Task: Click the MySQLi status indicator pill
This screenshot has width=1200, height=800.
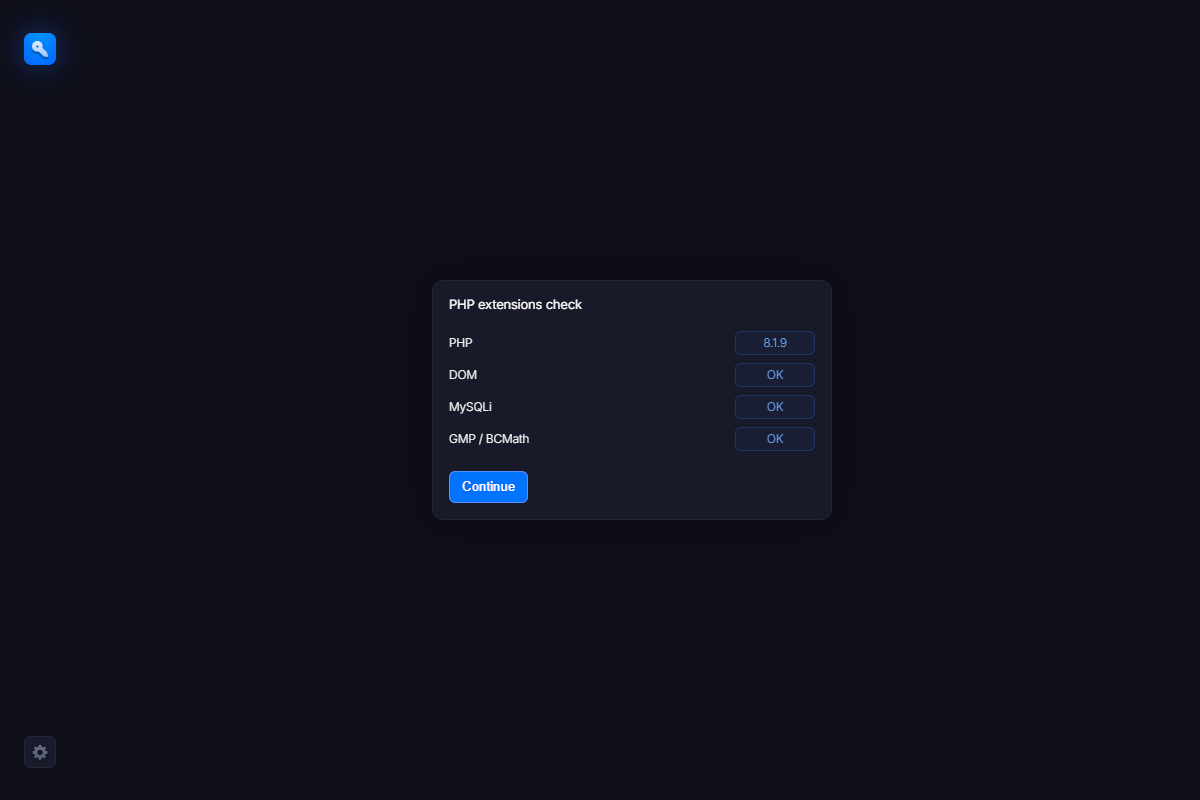Action: point(775,406)
